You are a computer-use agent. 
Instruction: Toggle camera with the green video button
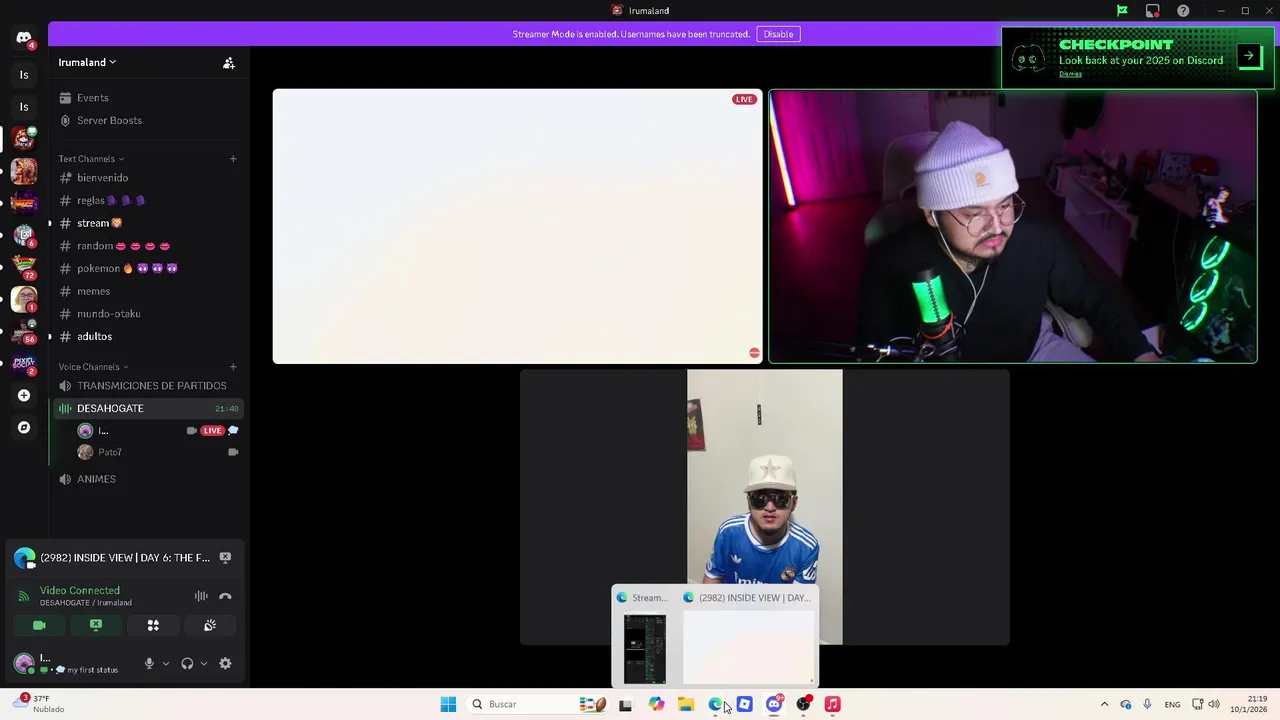point(39,625)
